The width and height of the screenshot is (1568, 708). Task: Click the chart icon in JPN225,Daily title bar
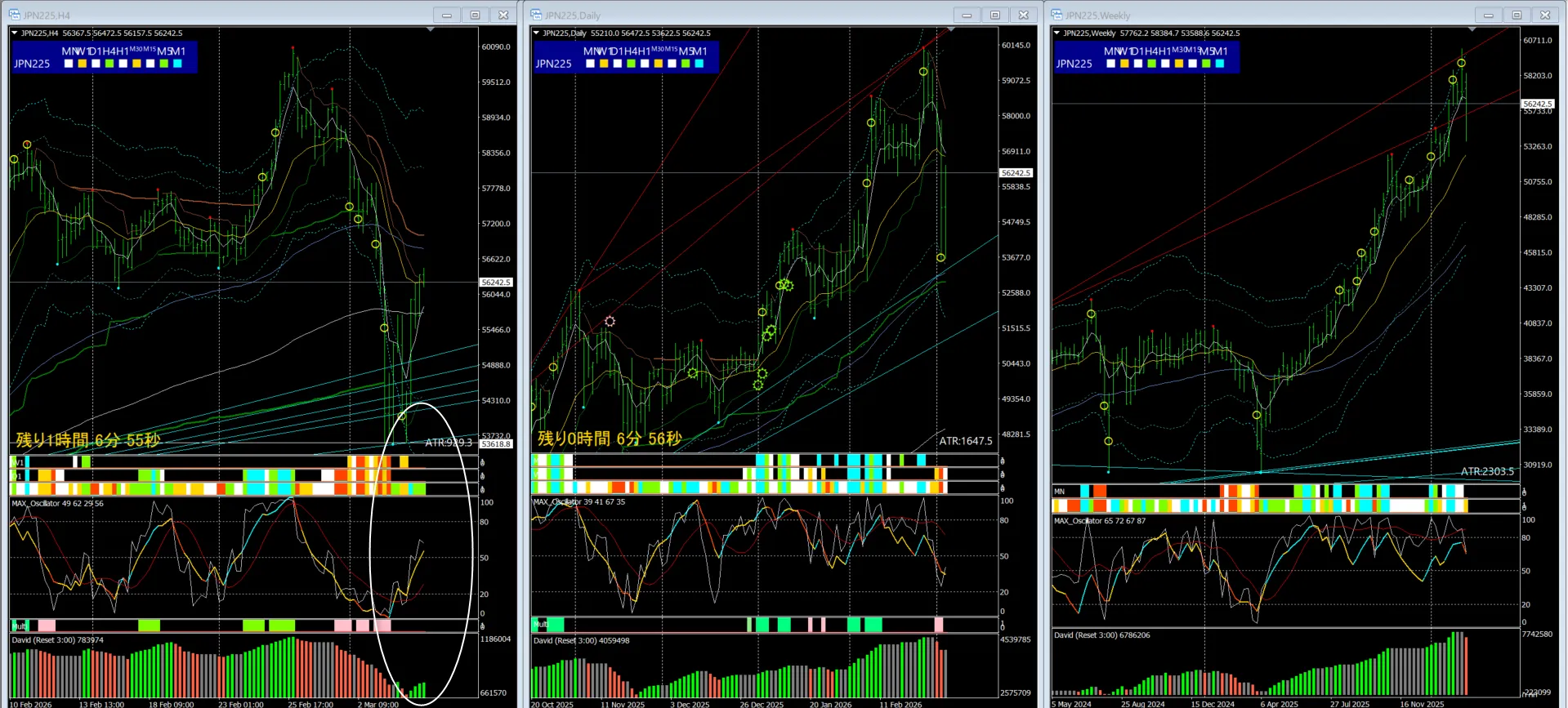click(x=536, y=15)
